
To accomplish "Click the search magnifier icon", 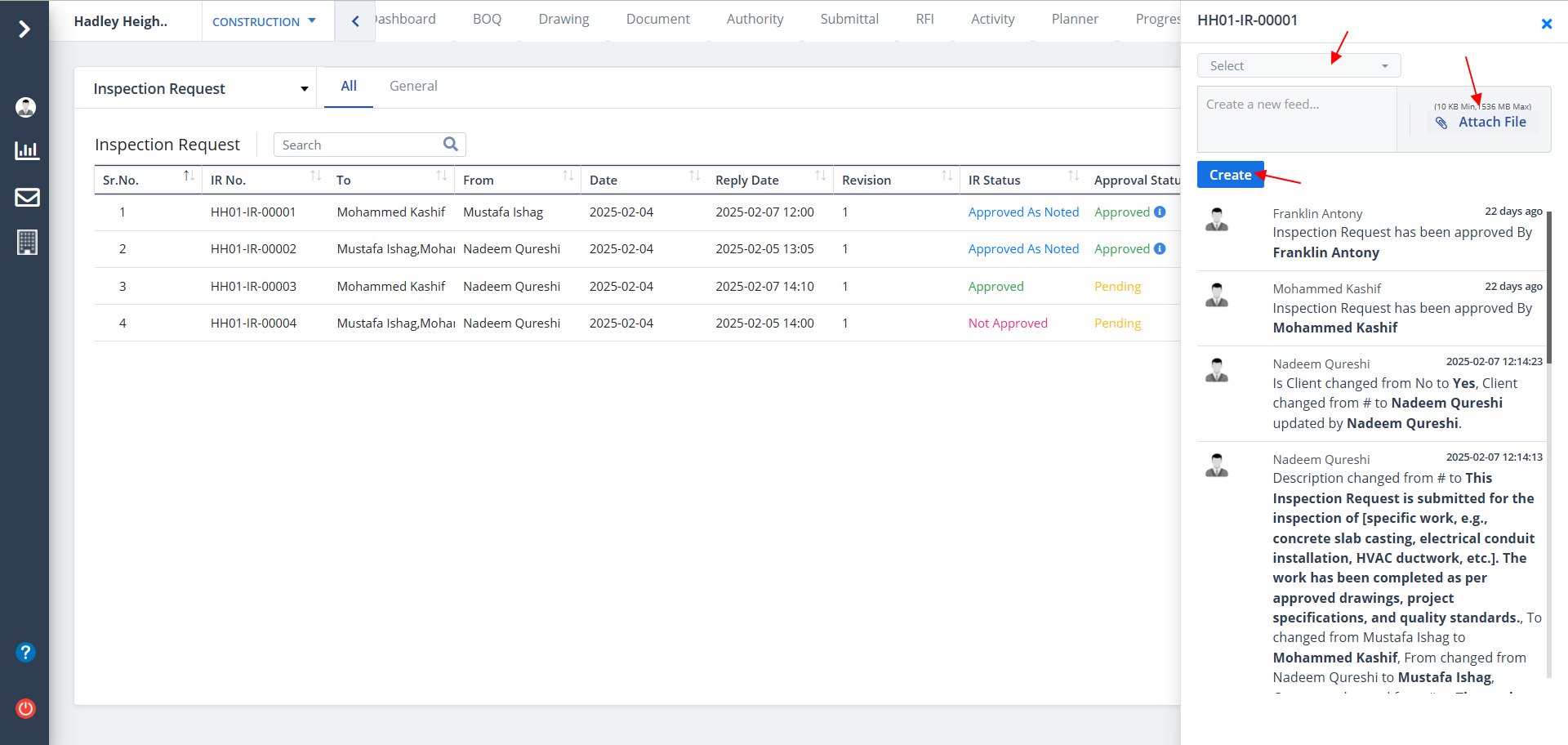I will click(x=450, y=145).
